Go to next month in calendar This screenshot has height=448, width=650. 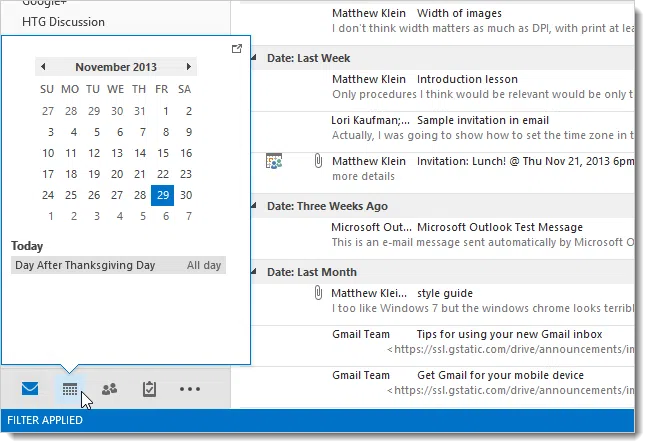click(190, 67)
